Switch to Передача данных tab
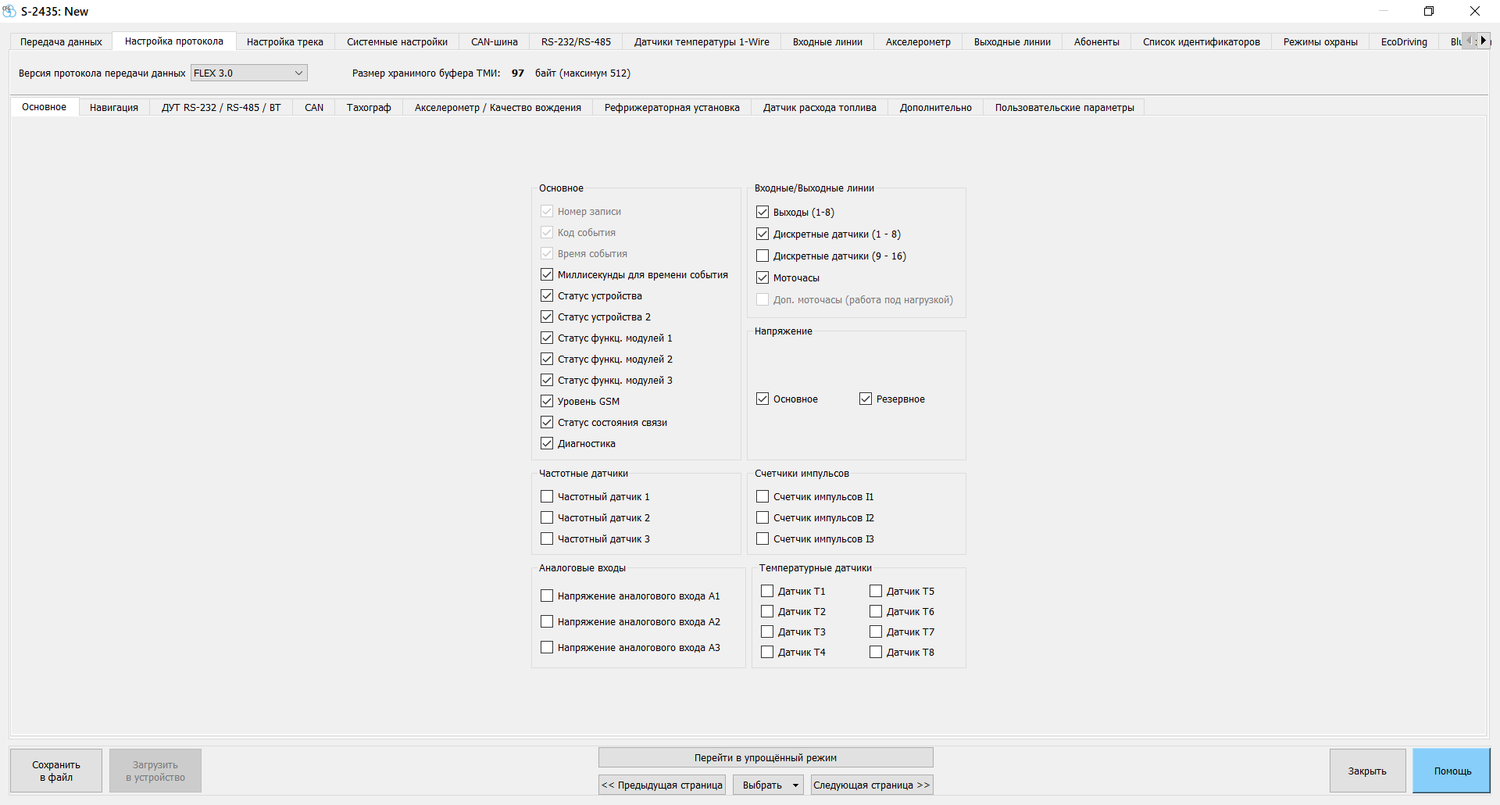 coord(61,42)
